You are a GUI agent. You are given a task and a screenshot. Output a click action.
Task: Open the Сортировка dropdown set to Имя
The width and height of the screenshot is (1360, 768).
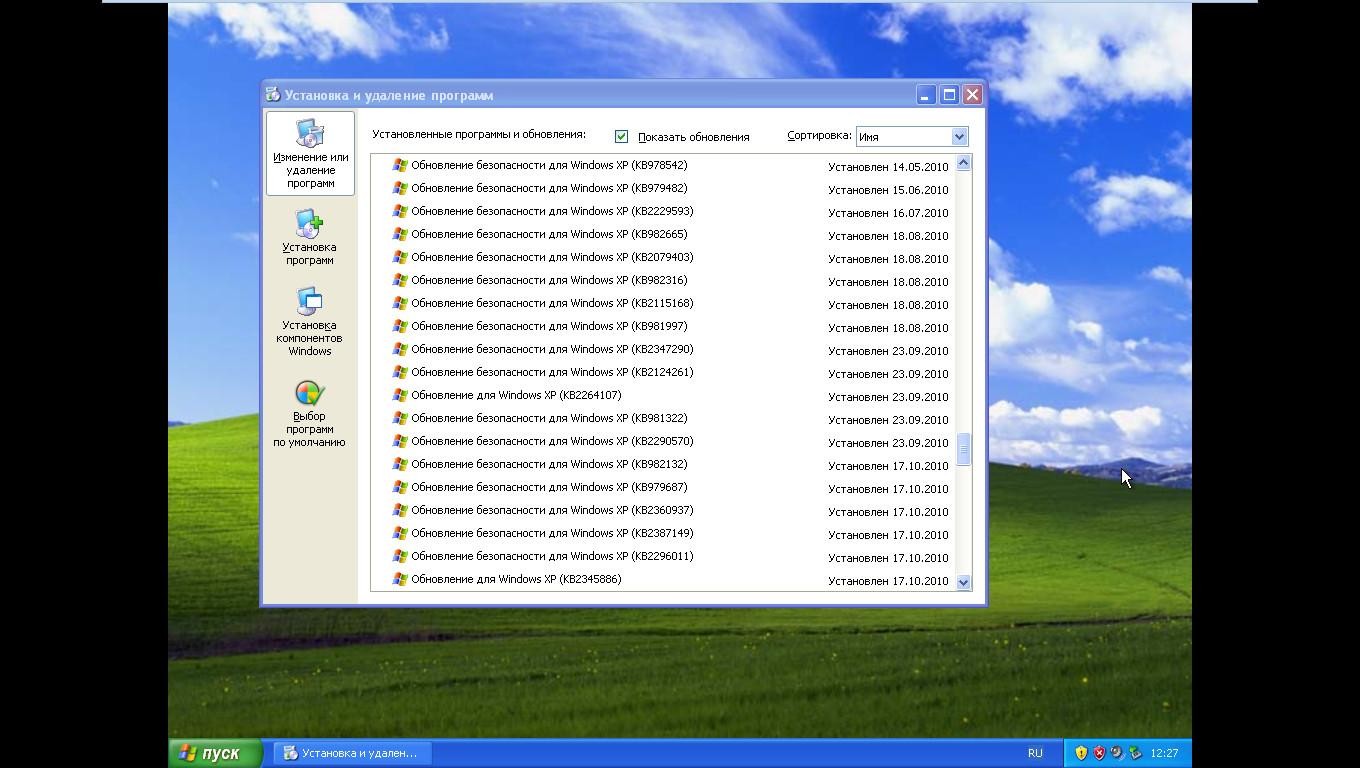[x=912, y=137]
